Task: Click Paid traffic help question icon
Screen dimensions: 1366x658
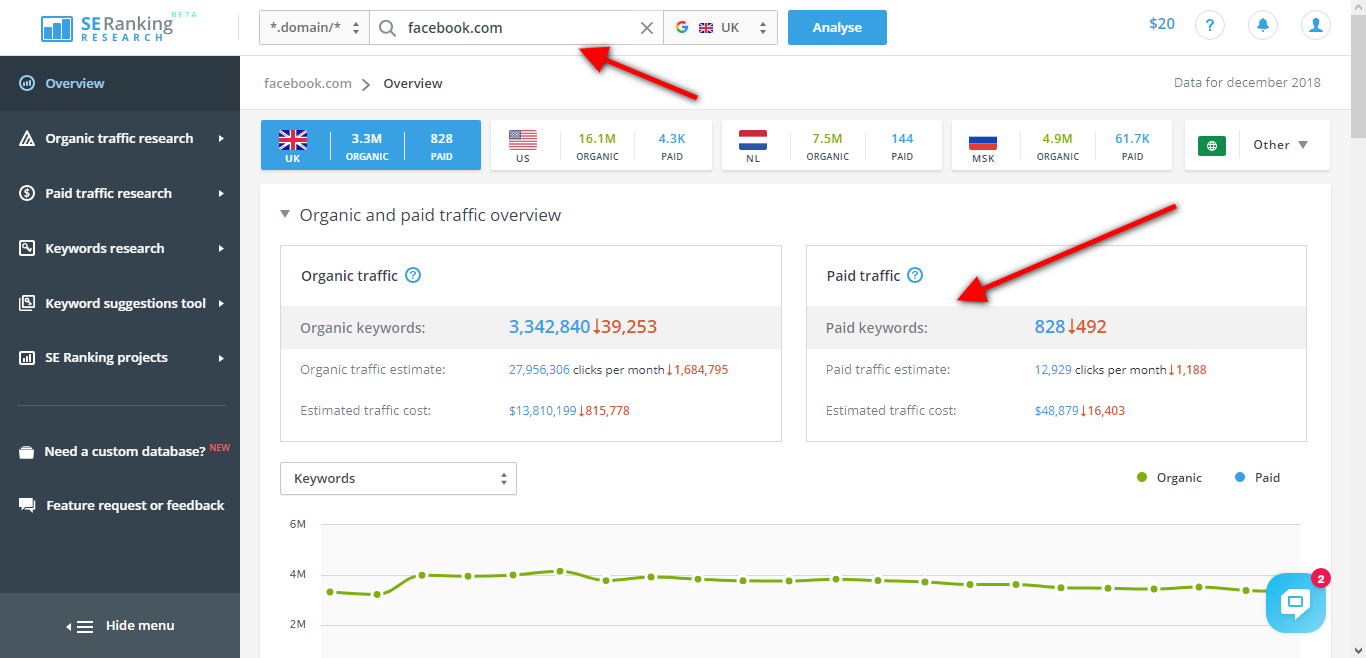Action: point(915,275)
